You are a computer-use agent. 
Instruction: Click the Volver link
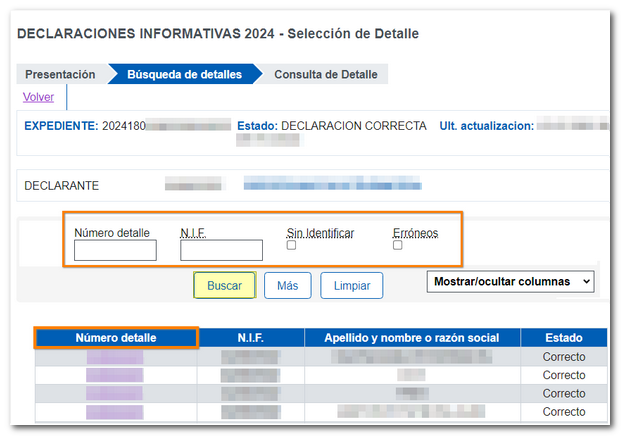[x=38, y=97]
